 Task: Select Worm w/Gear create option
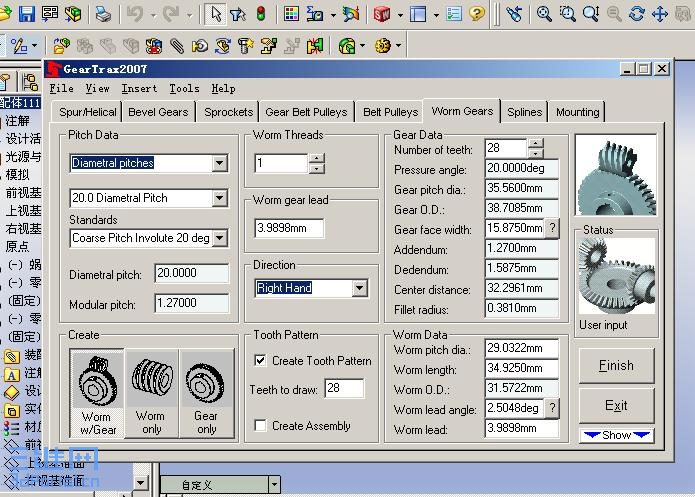(98, 394)
